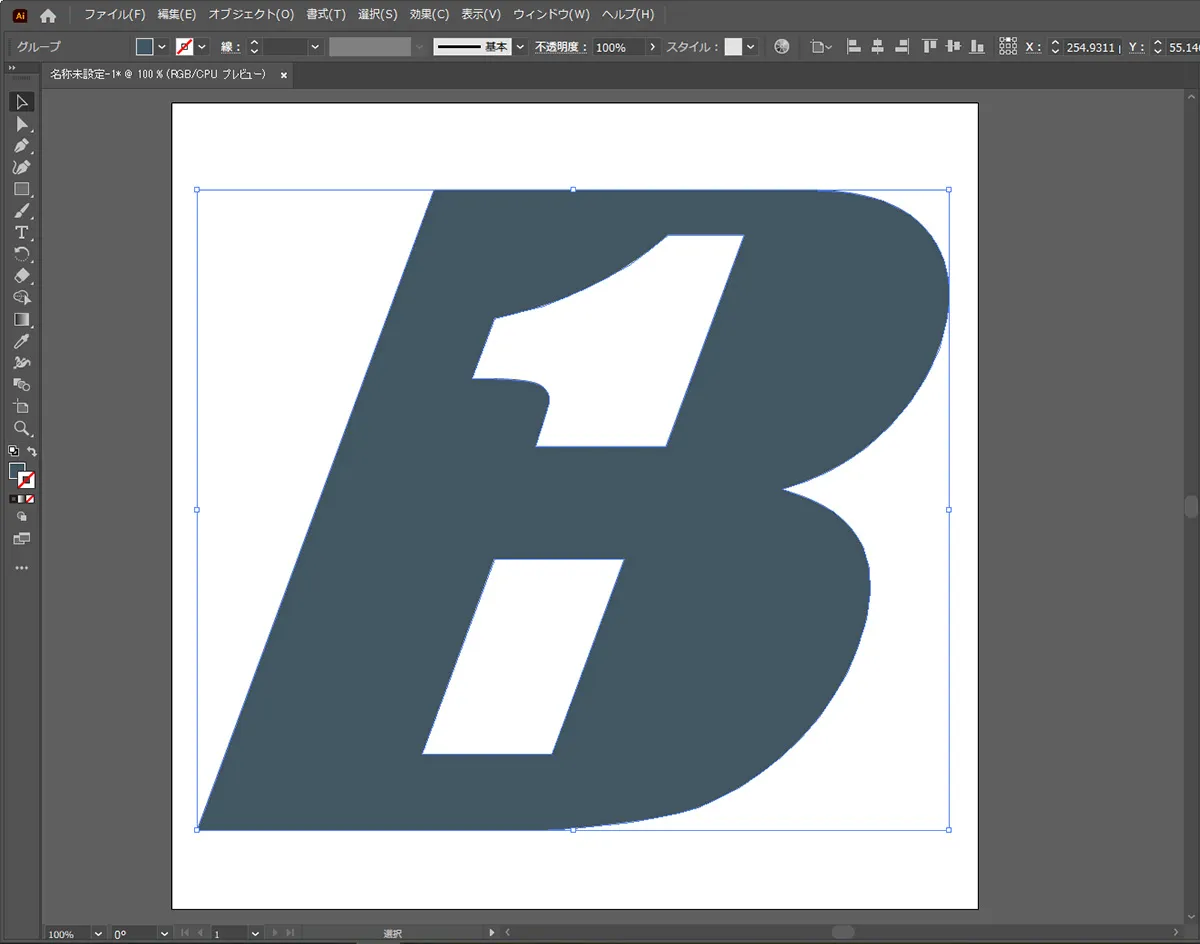Swap fill and stroke colors
Viewport: 1200px width, 944px height.
(x=32, y=452)
